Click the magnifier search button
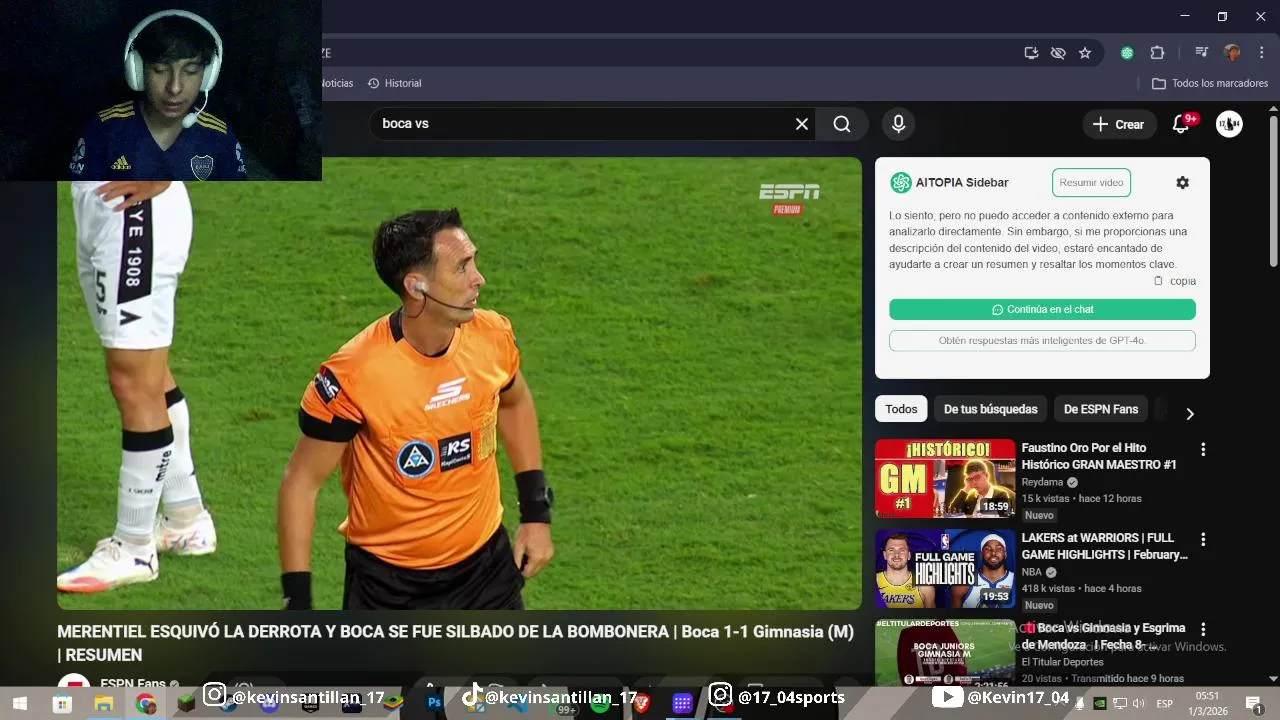1280x720 pixels. (842, 124)
